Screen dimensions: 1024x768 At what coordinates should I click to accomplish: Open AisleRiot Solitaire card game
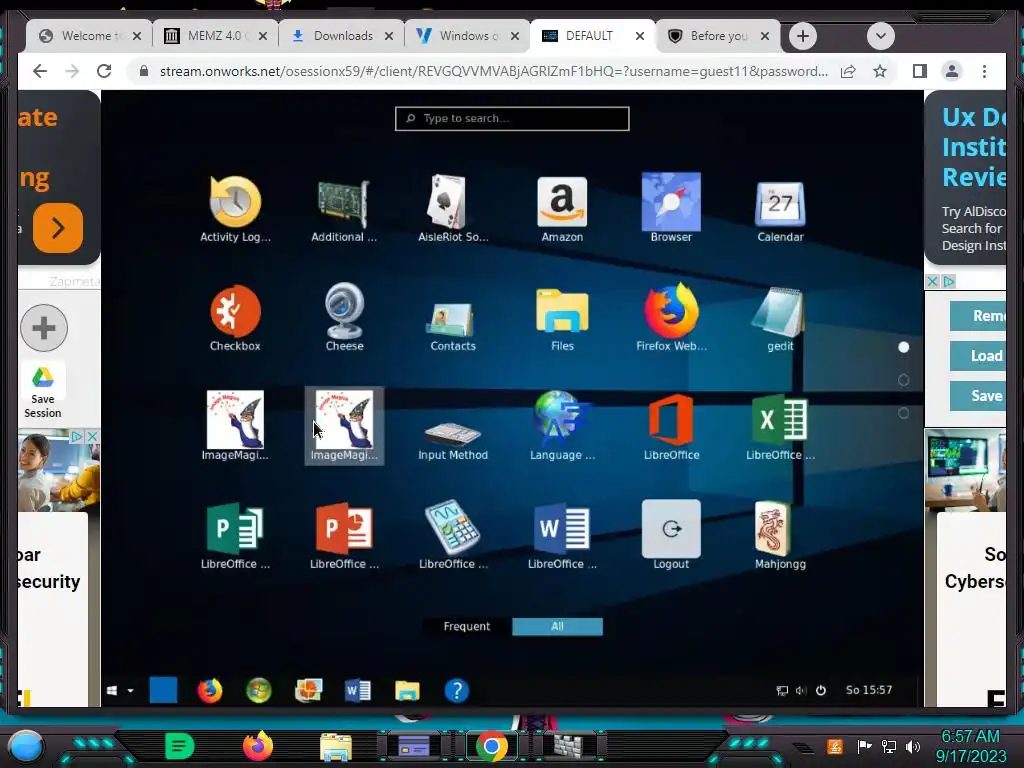(x=453, y=209)
